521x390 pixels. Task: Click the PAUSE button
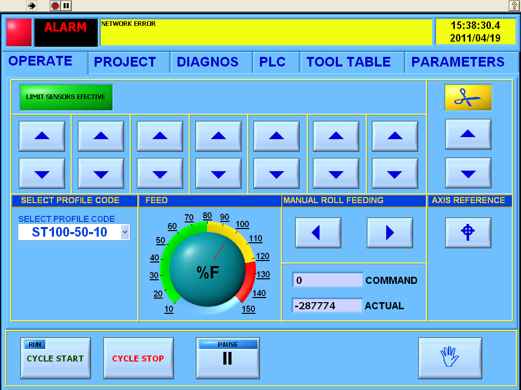click(228, 358)
